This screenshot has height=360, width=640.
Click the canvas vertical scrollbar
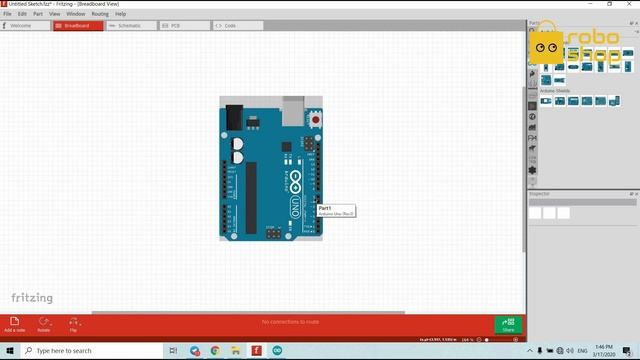524,169
